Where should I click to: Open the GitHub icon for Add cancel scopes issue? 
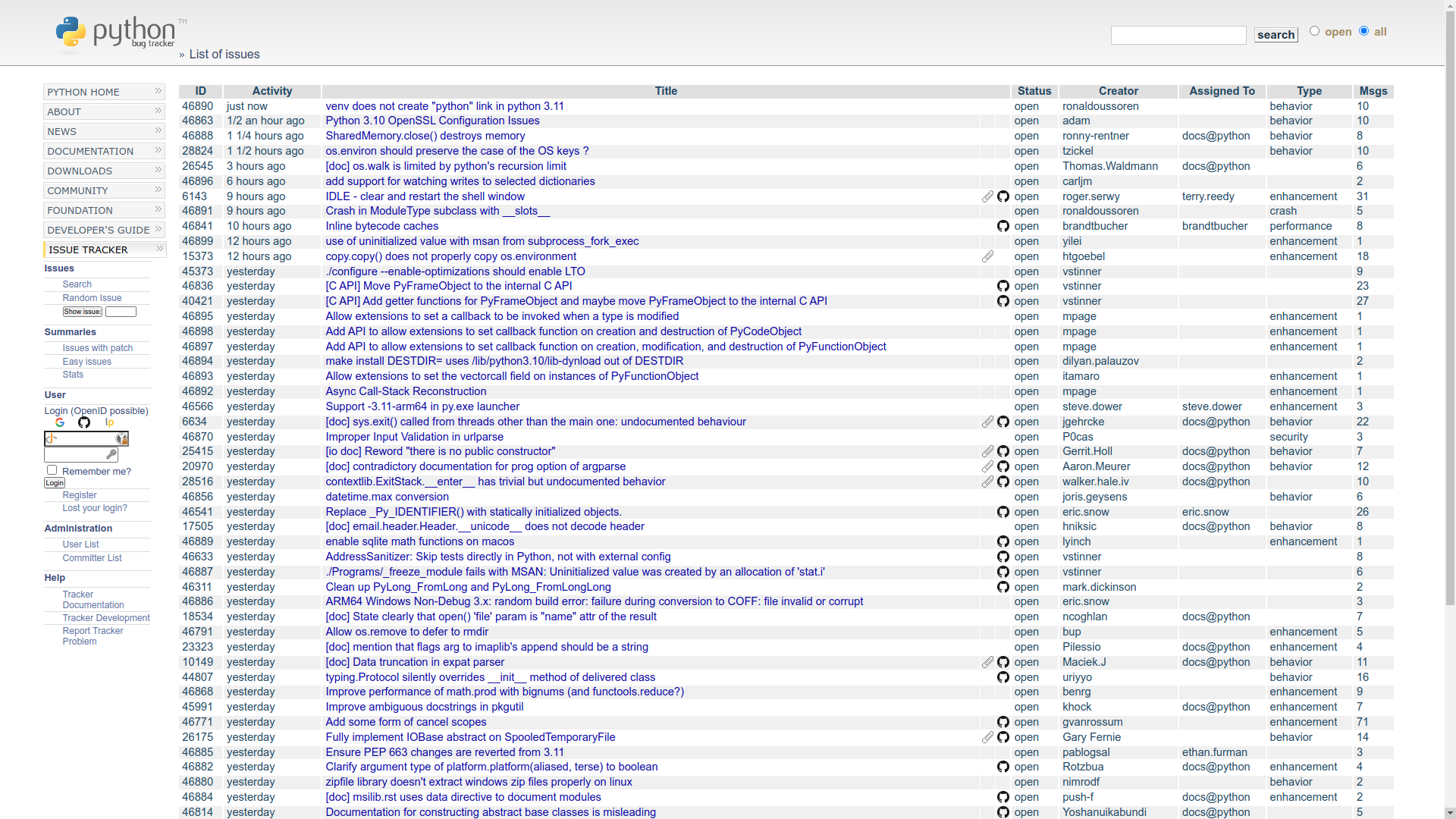(x=1003, y=722)
